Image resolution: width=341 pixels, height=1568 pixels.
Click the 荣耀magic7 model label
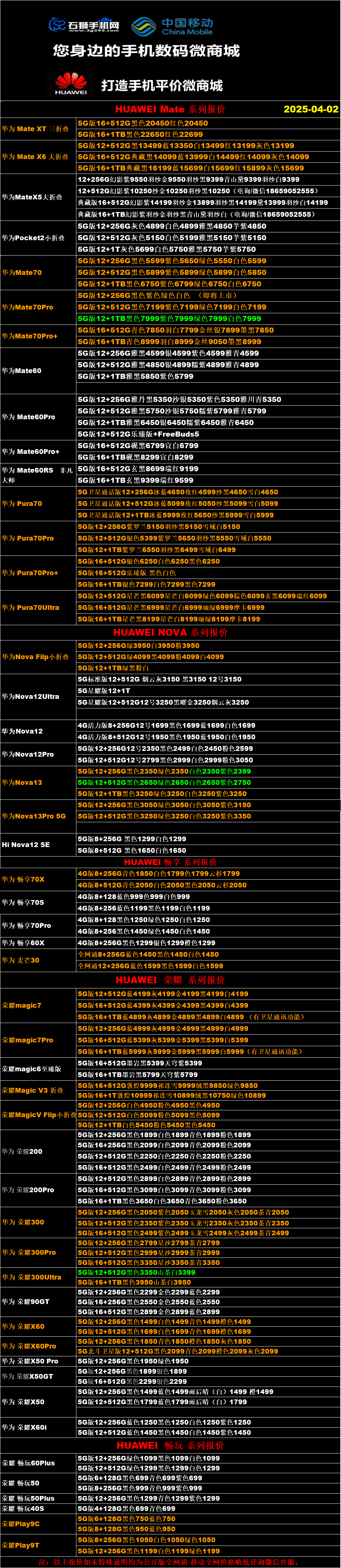pos(22,1006)
